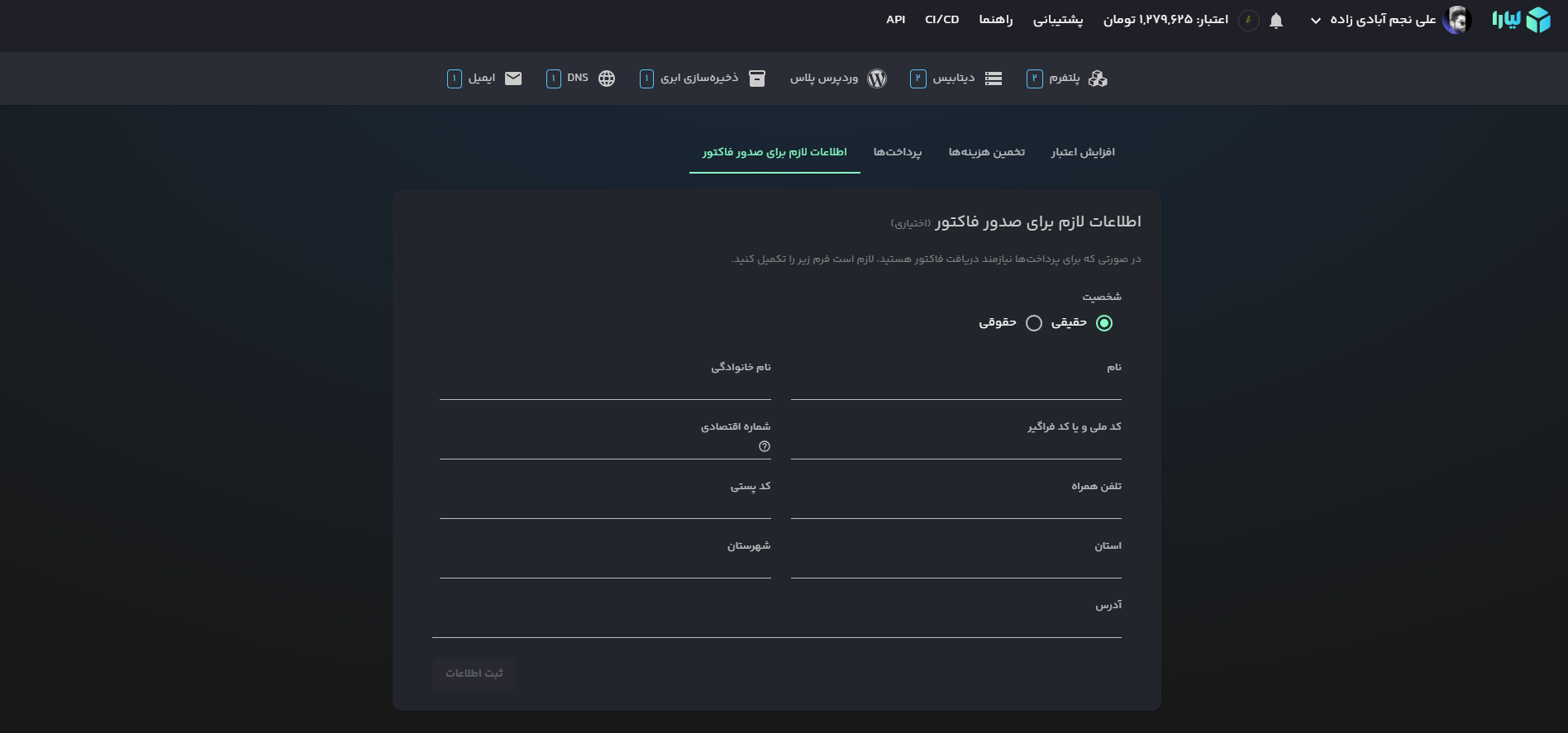Open the Platform apps icon
This screenshot has width=1568, height=733.
tap(1098, 79)
